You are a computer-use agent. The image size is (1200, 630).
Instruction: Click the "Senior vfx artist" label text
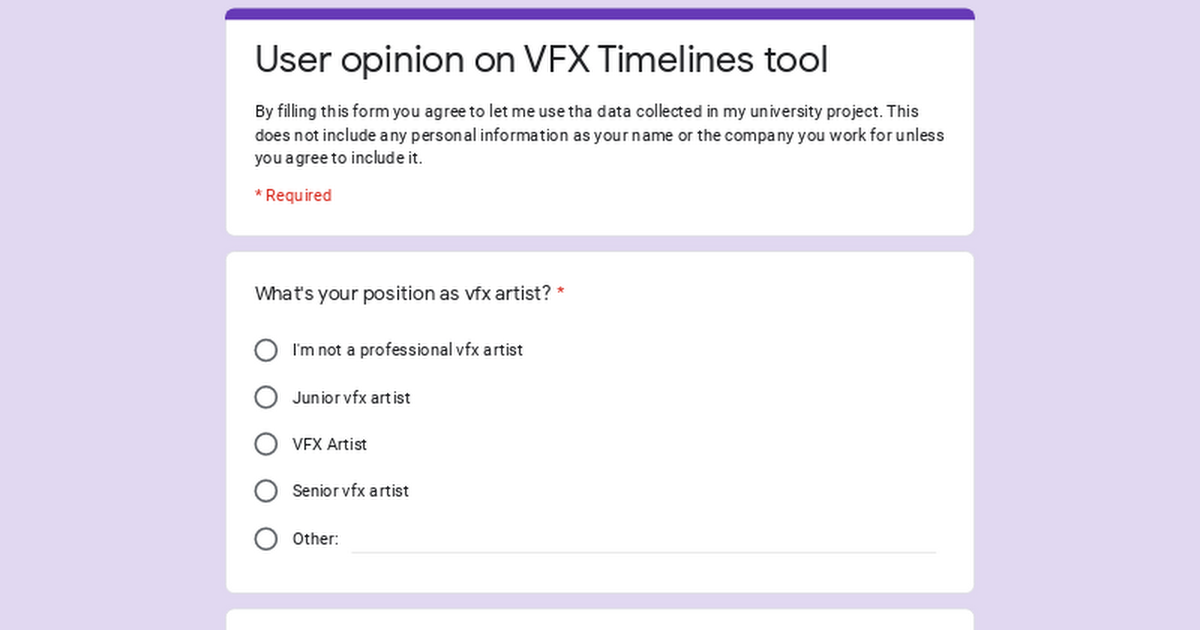pos(350,491)
